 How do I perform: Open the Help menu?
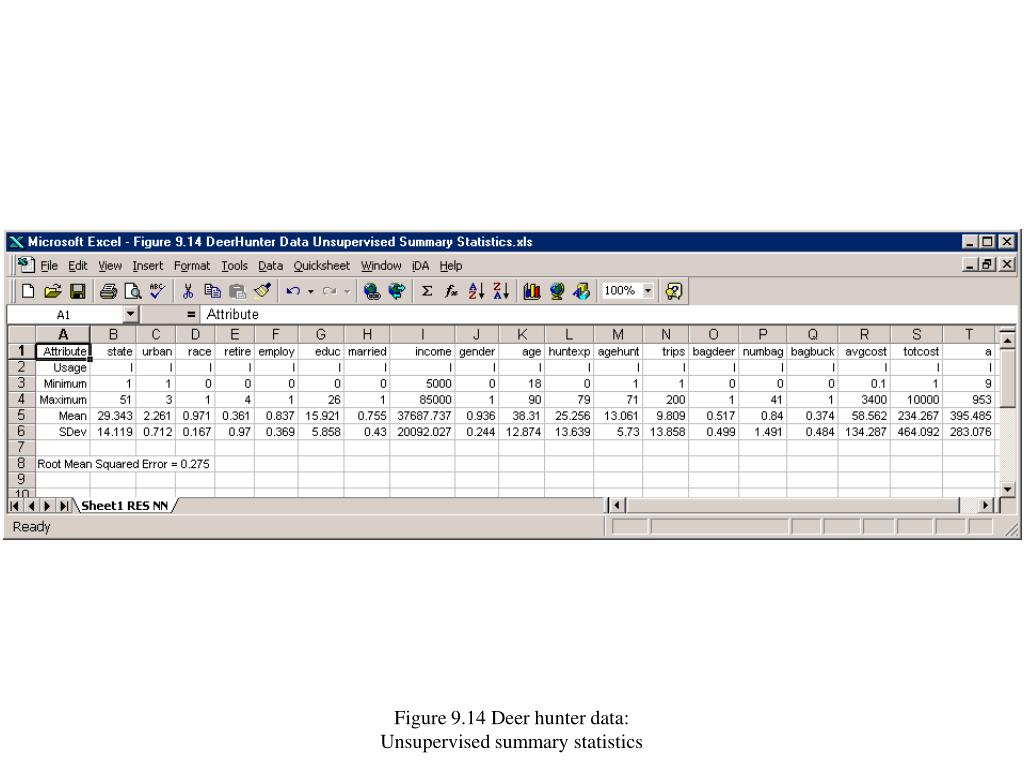pyautogui.click(x=451, y=266)
